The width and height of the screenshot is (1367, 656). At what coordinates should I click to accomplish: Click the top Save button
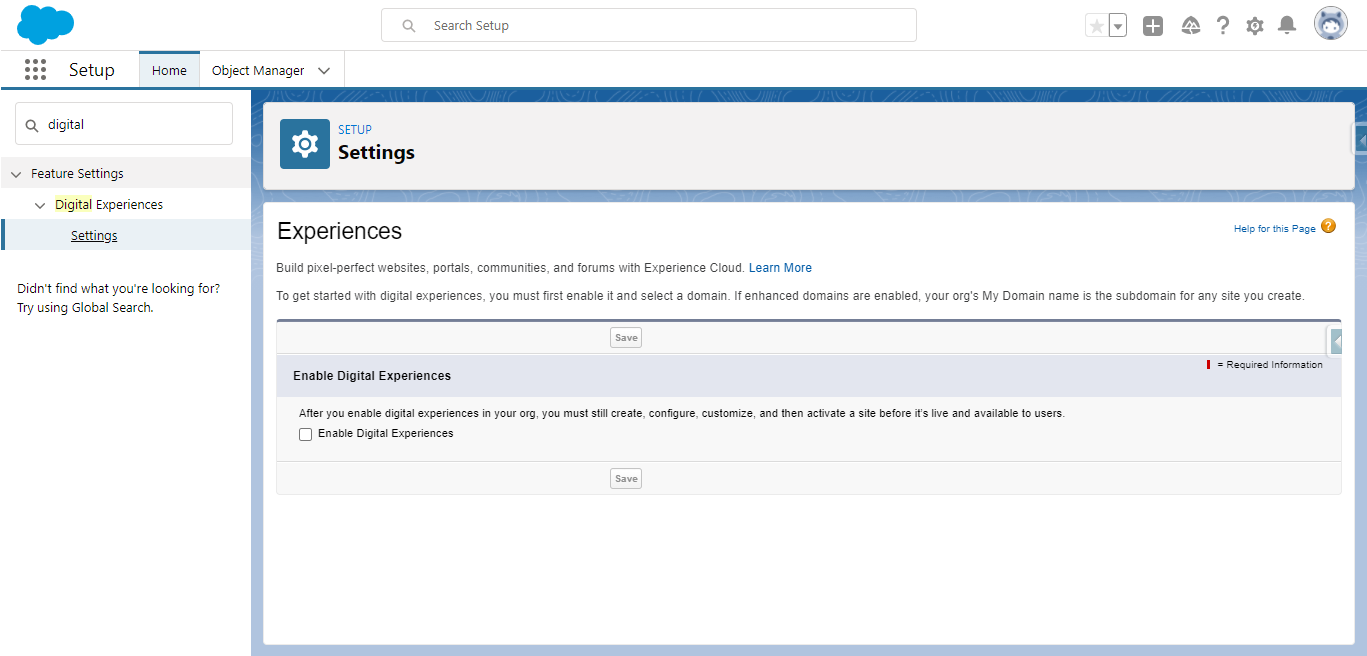point(626,338)
